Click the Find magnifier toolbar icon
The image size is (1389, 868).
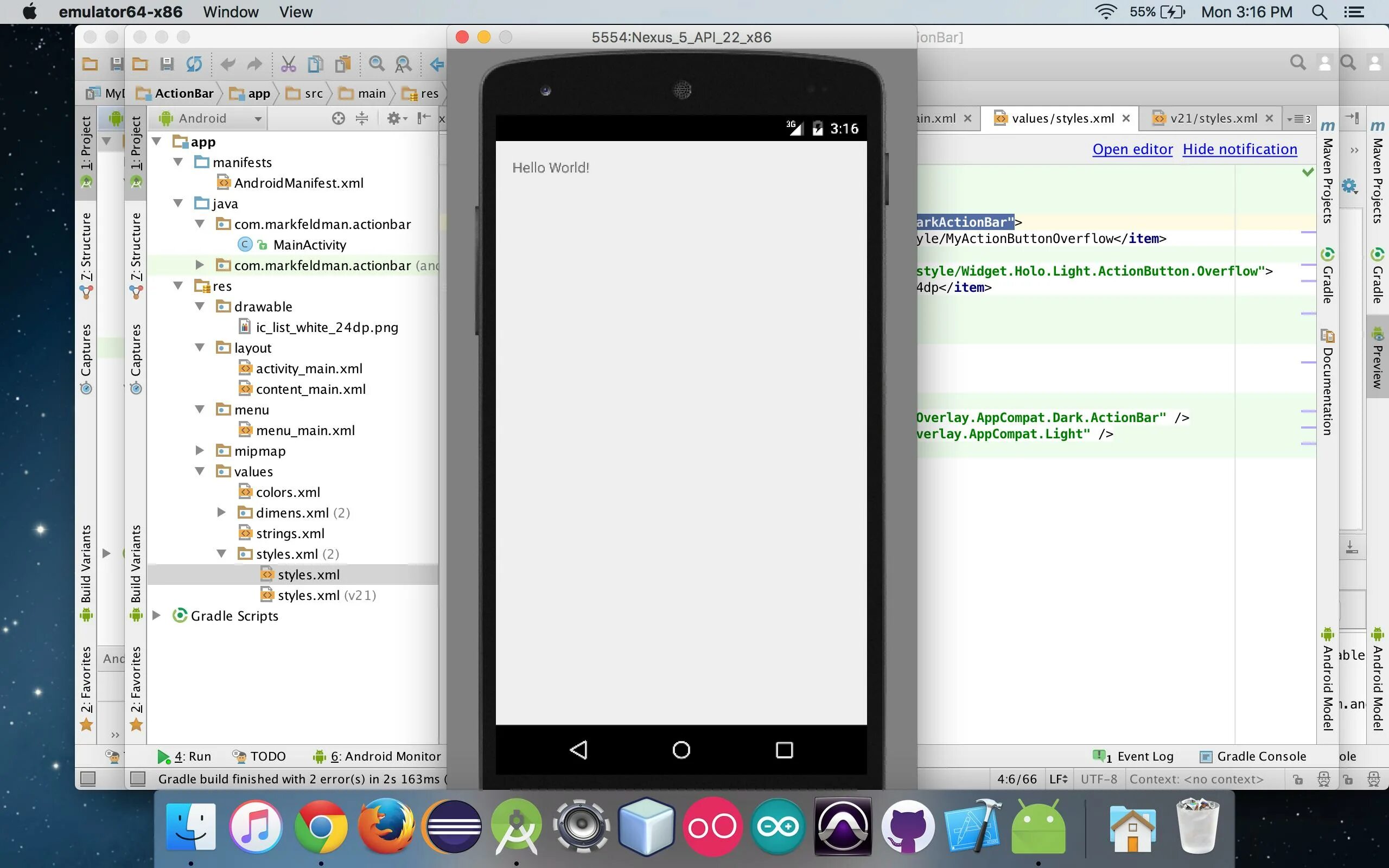point(377,63)
